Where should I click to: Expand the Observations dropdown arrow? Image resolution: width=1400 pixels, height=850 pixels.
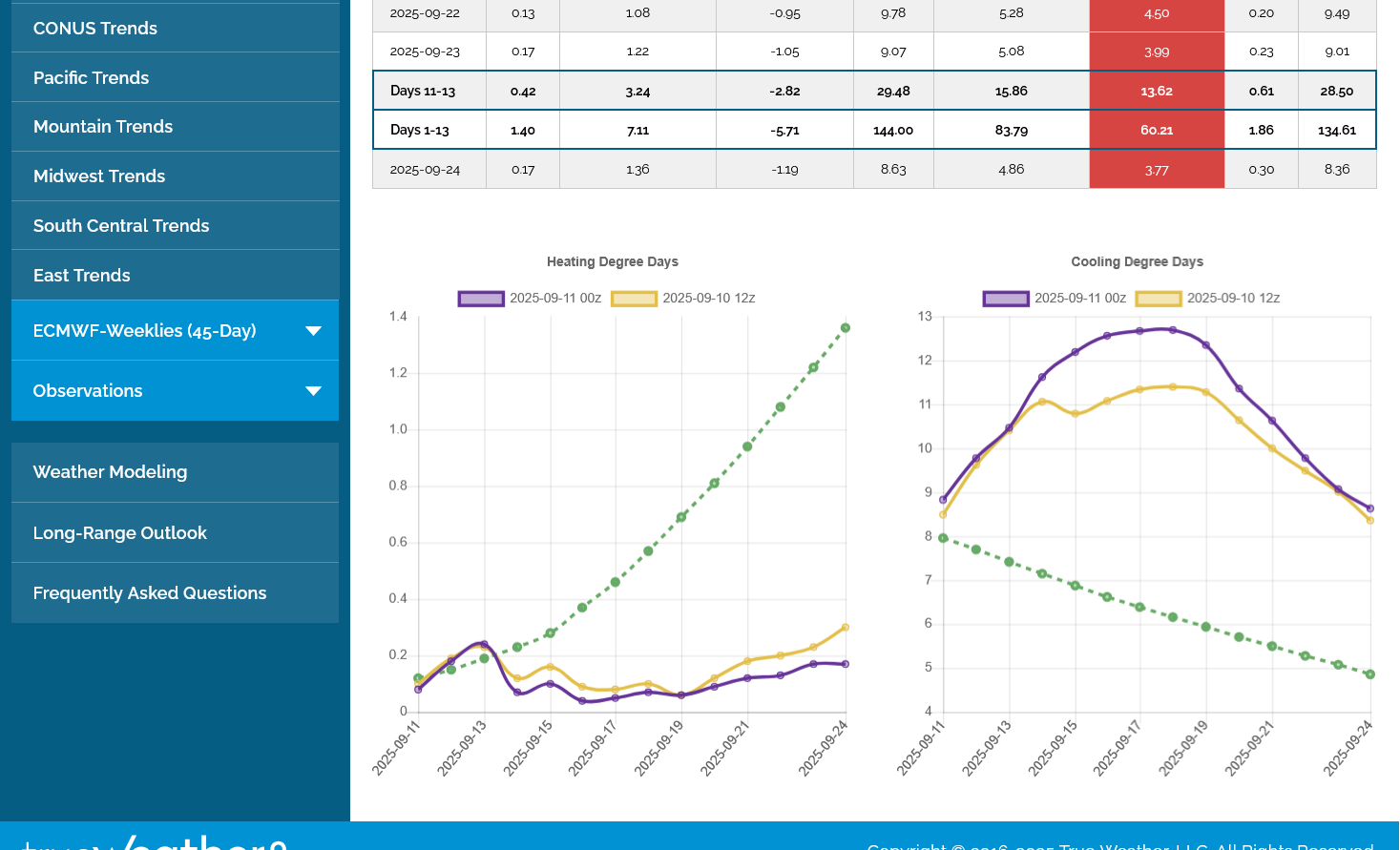[x=313, y=391]
